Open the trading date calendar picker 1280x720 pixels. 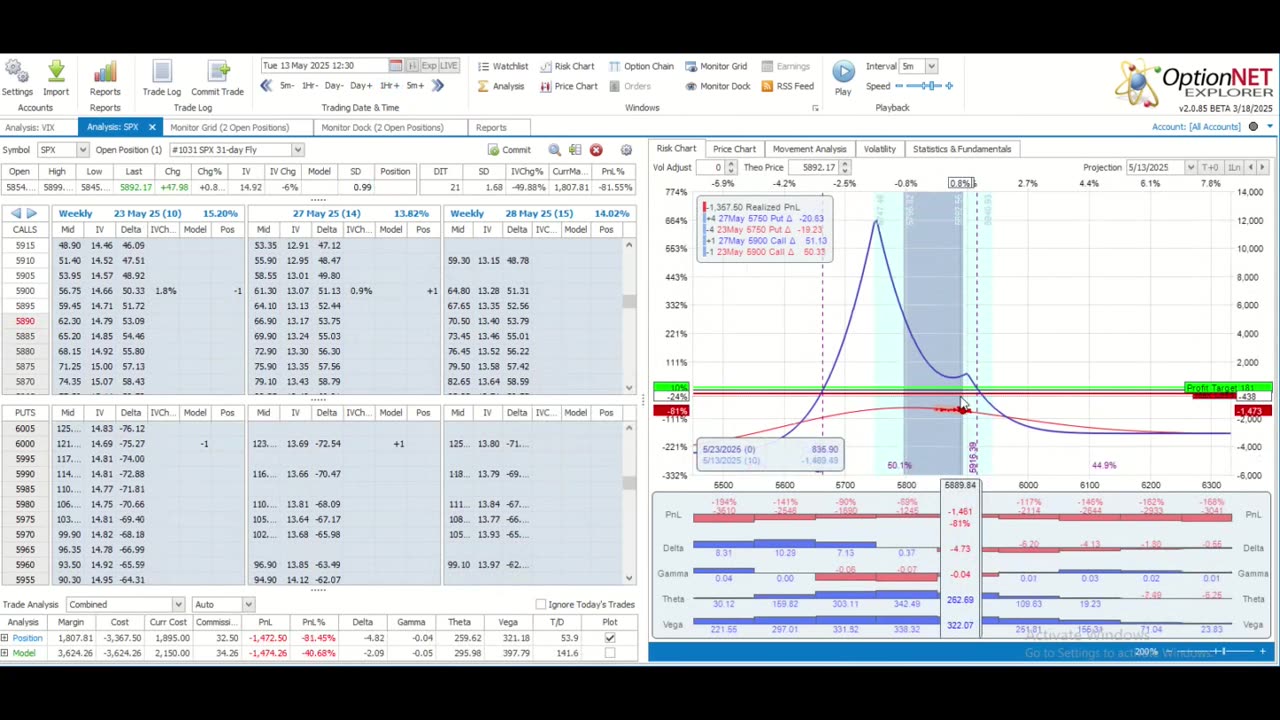tap(396, 66)
